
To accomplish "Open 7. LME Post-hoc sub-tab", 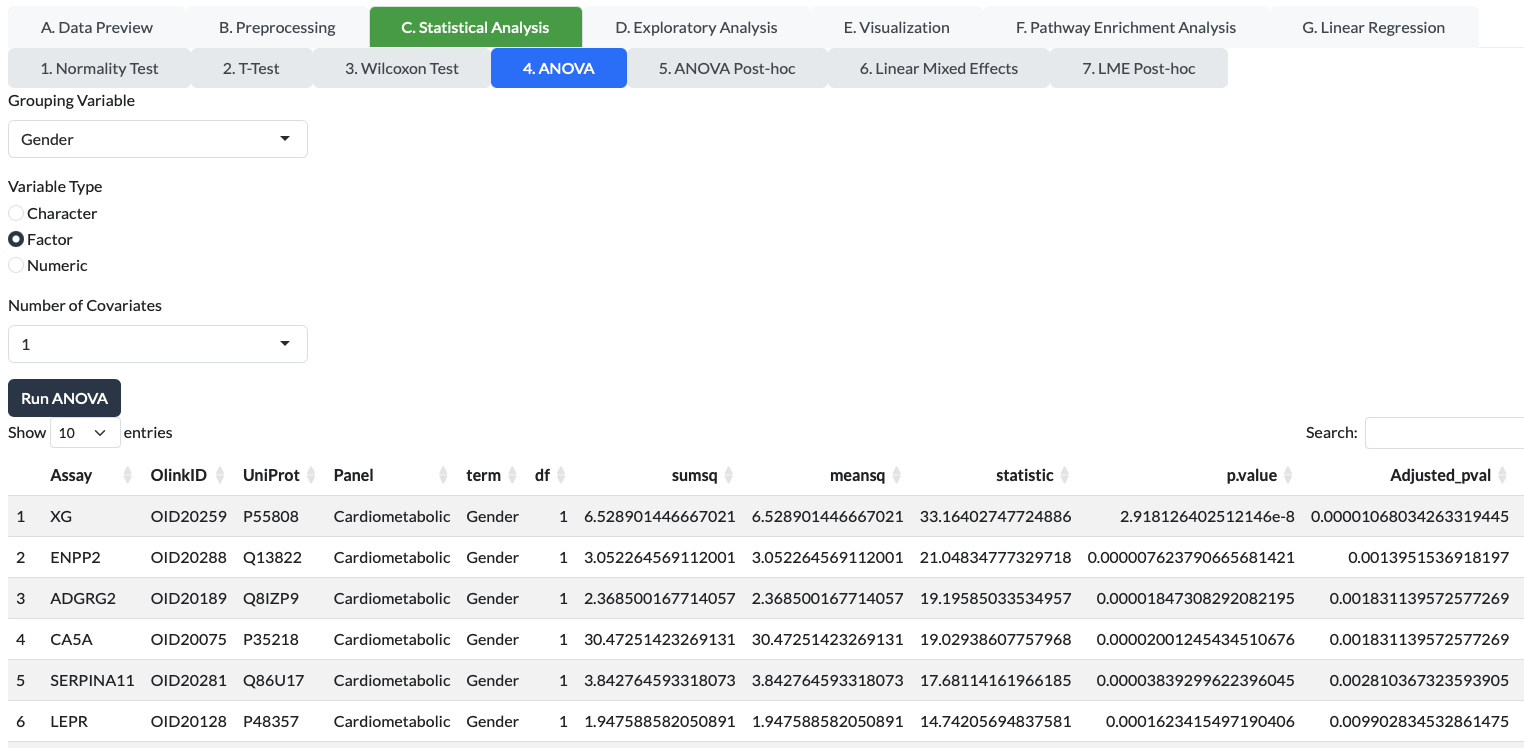I will (1139, 68).
